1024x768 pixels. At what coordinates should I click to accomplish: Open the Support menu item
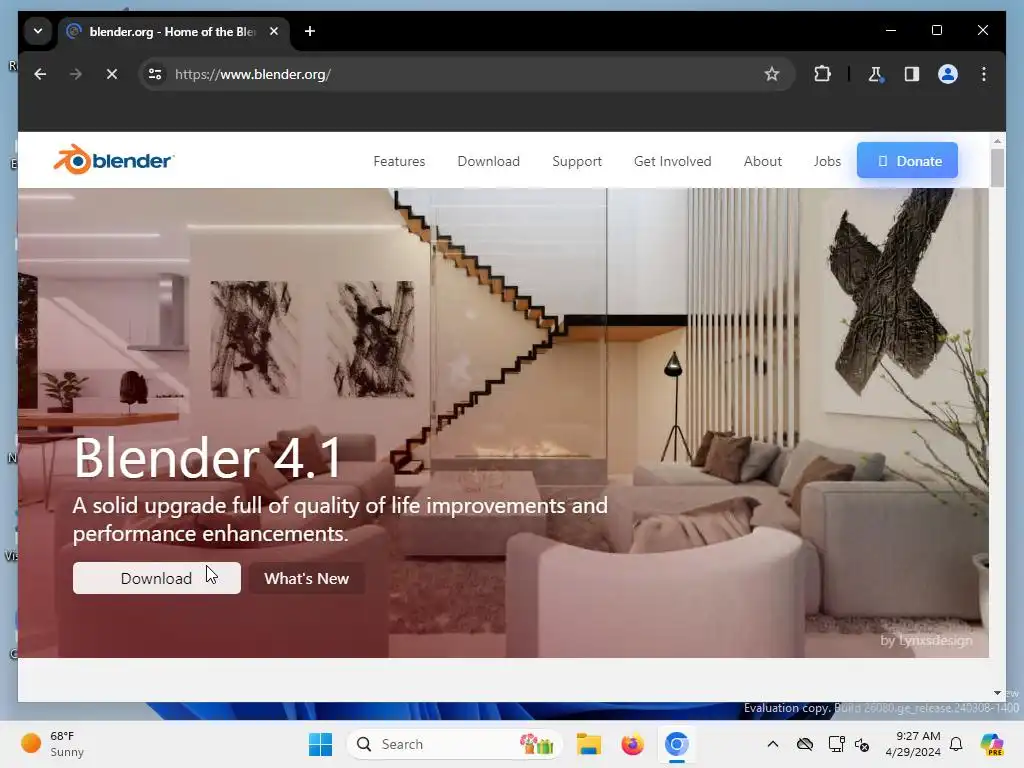[577, 161]
